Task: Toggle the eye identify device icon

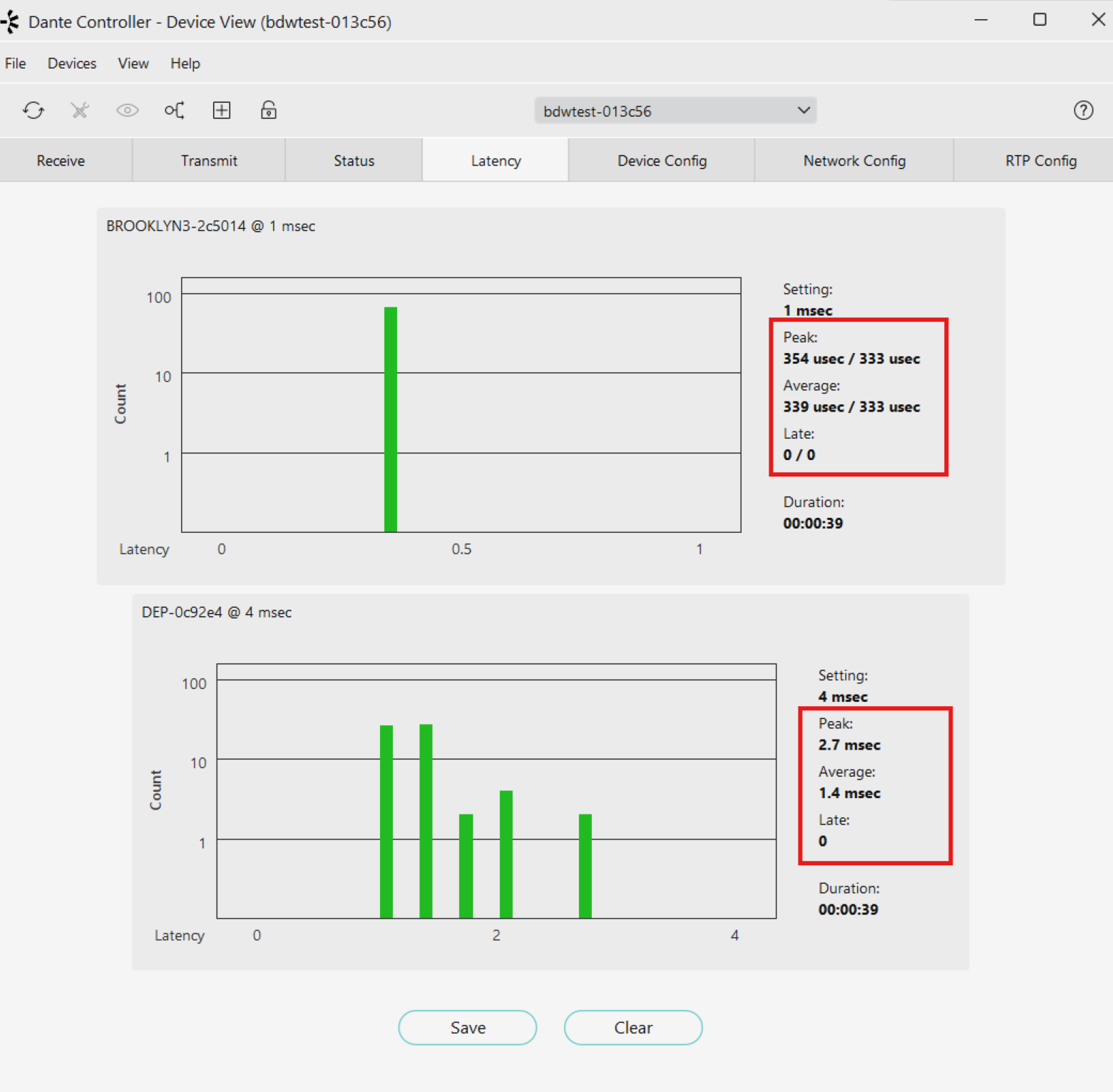Action: (128, 111)
